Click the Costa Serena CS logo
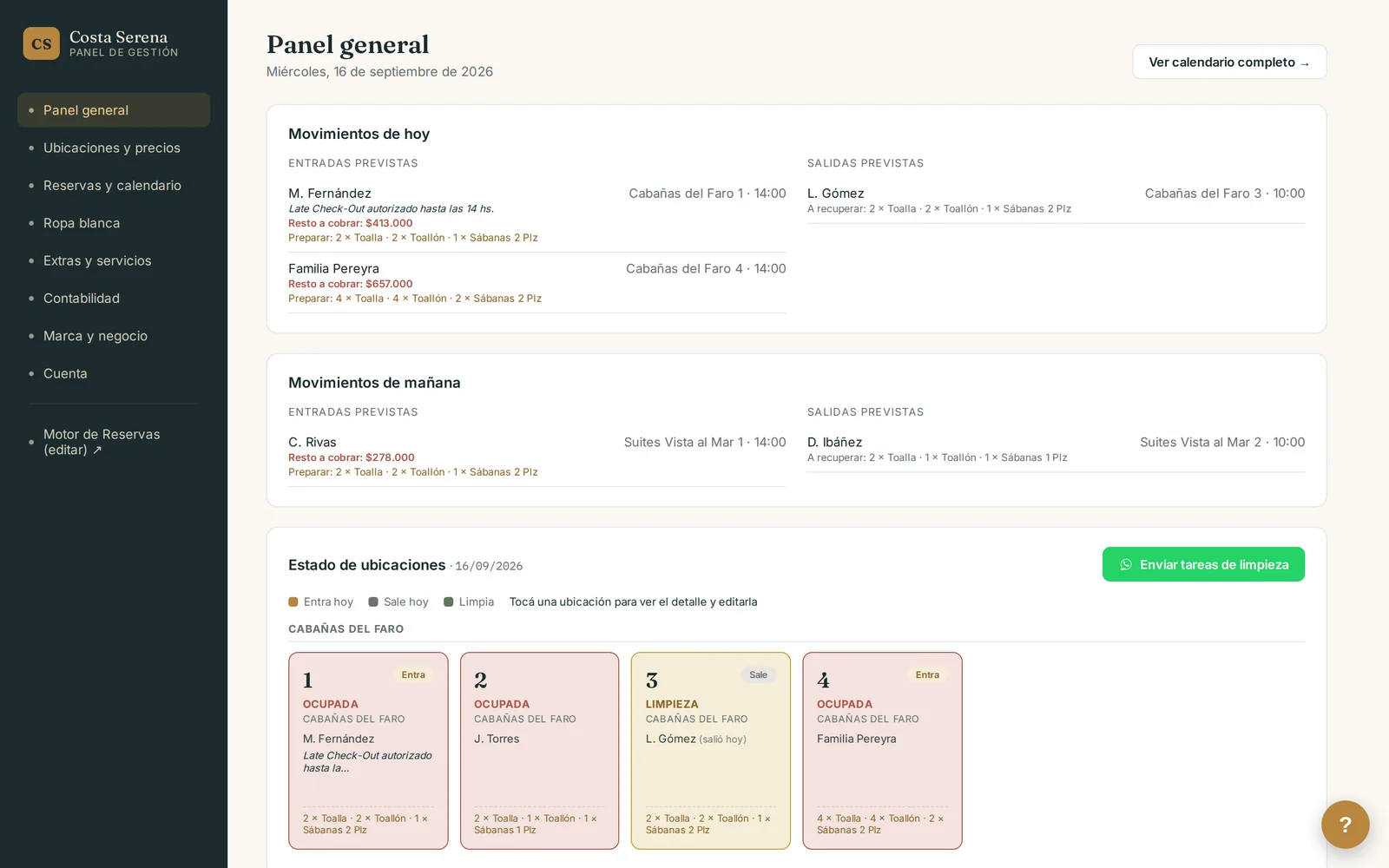This screenshot has width=1389, height=868. (41, 43)
